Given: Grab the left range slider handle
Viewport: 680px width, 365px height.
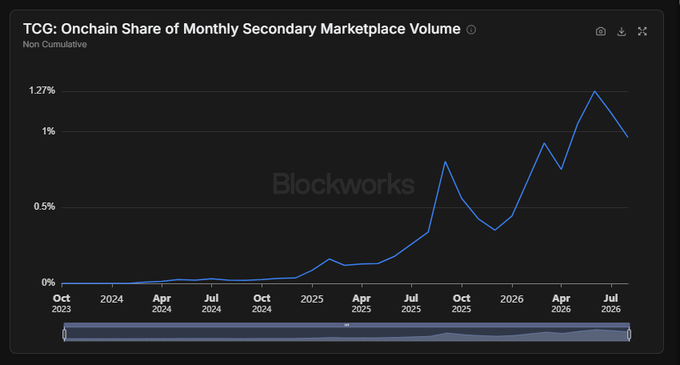Looking at the screenshot, I should (x=65, y=334).
